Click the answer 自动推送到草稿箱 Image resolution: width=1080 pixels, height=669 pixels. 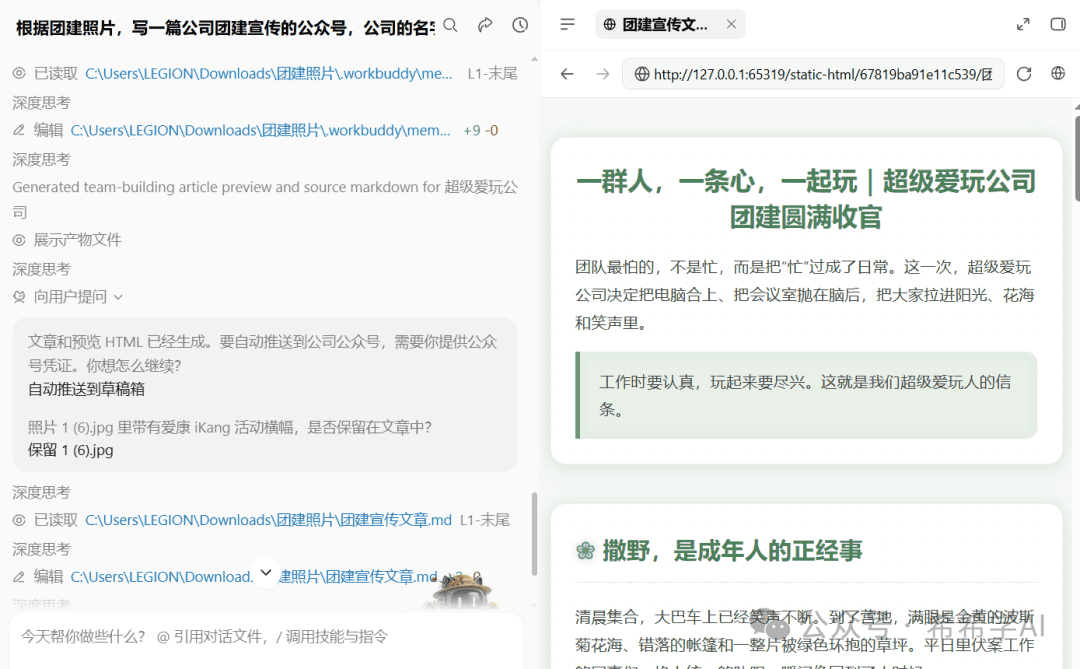86,389
